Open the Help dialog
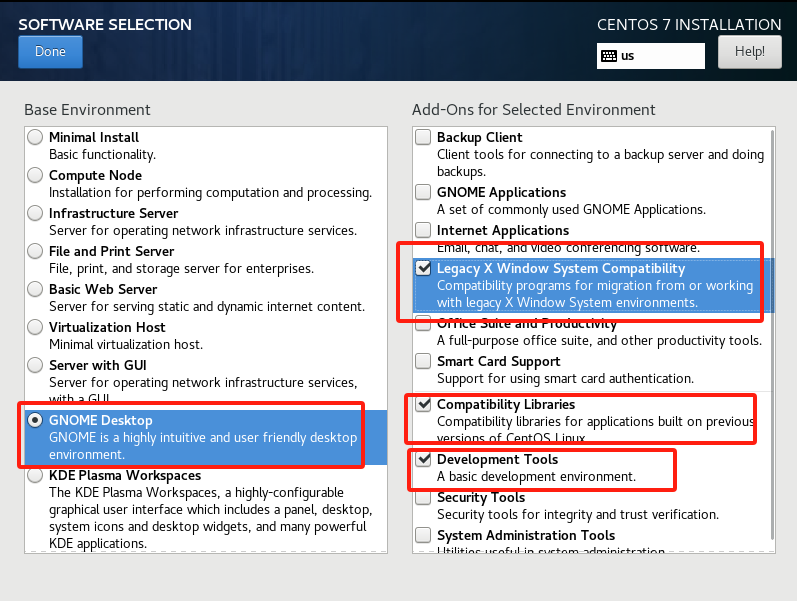The image size is (797, 601). pos(749,52)
